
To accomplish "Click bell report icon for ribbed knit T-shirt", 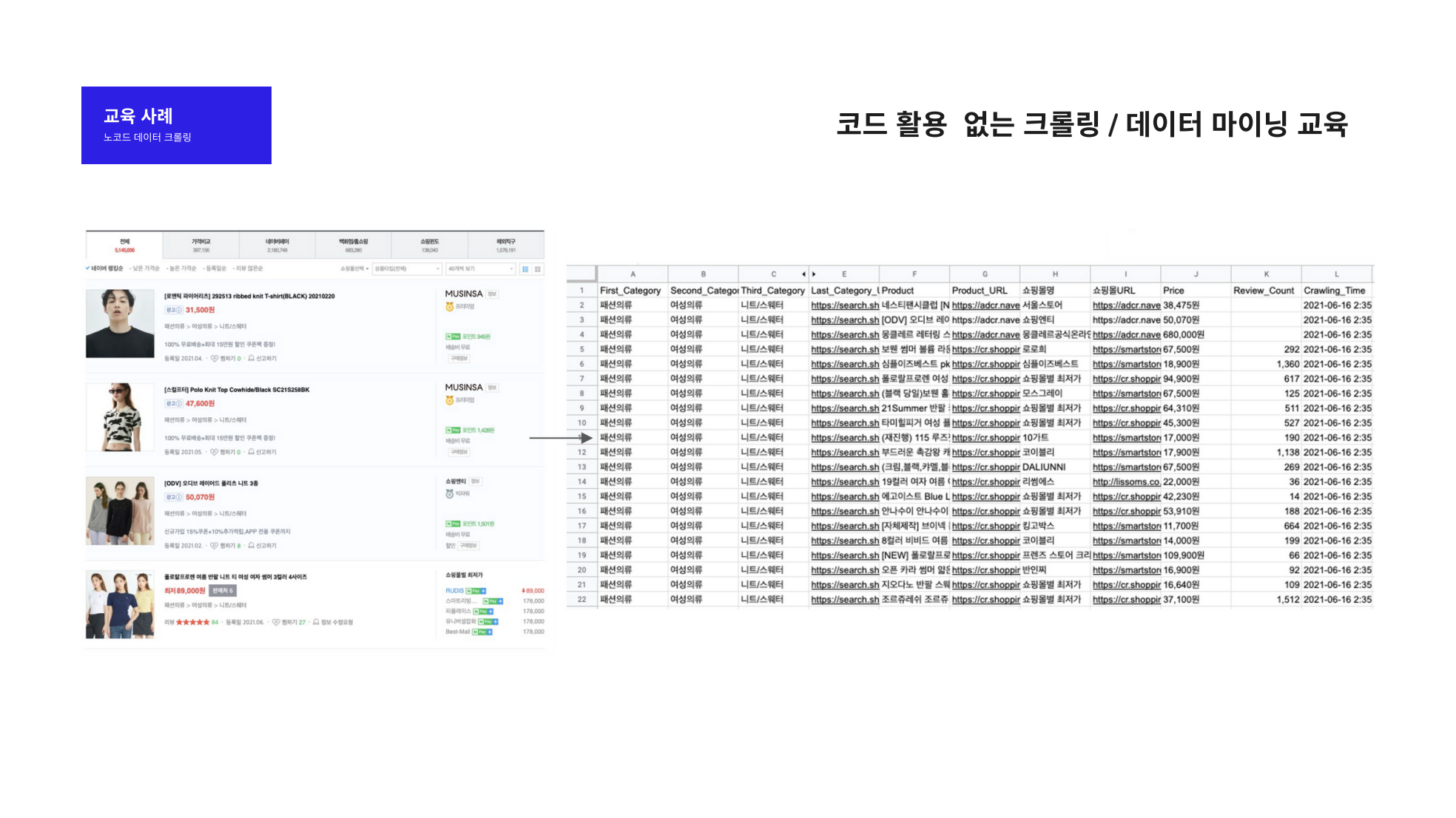I will click(x=251, y=359).
